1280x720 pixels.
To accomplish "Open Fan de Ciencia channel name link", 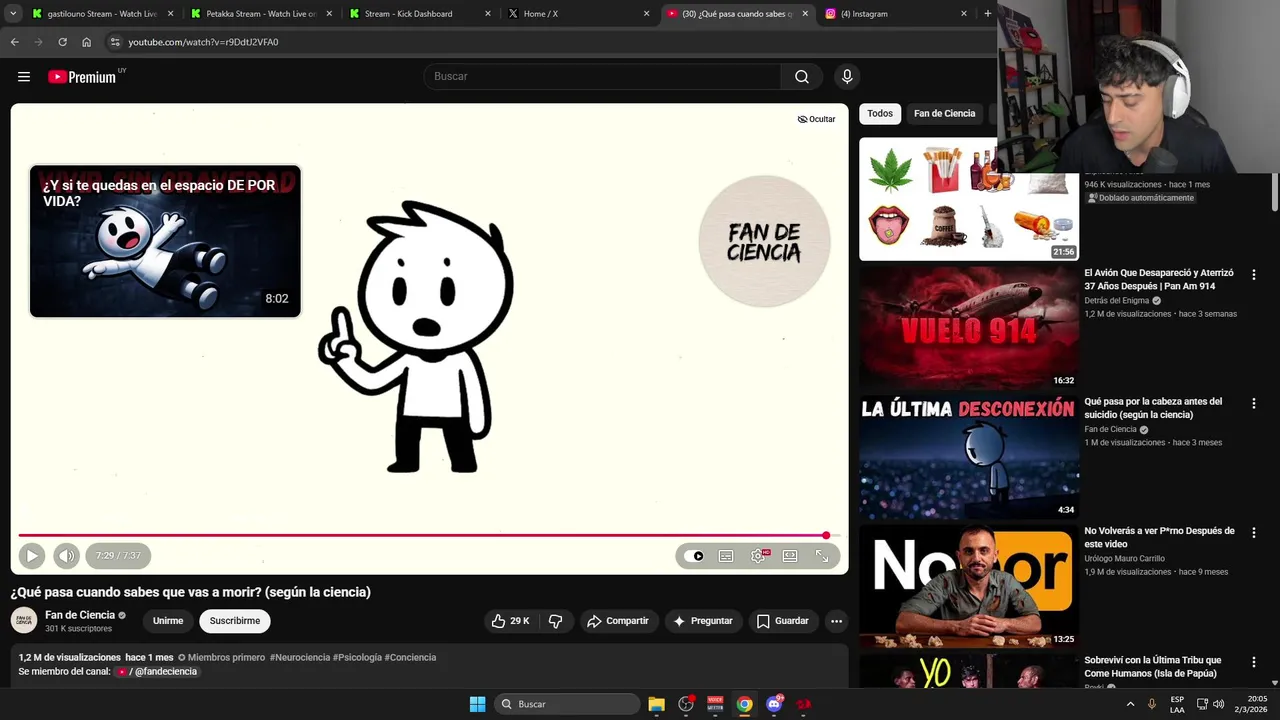I will pos(80,615).
